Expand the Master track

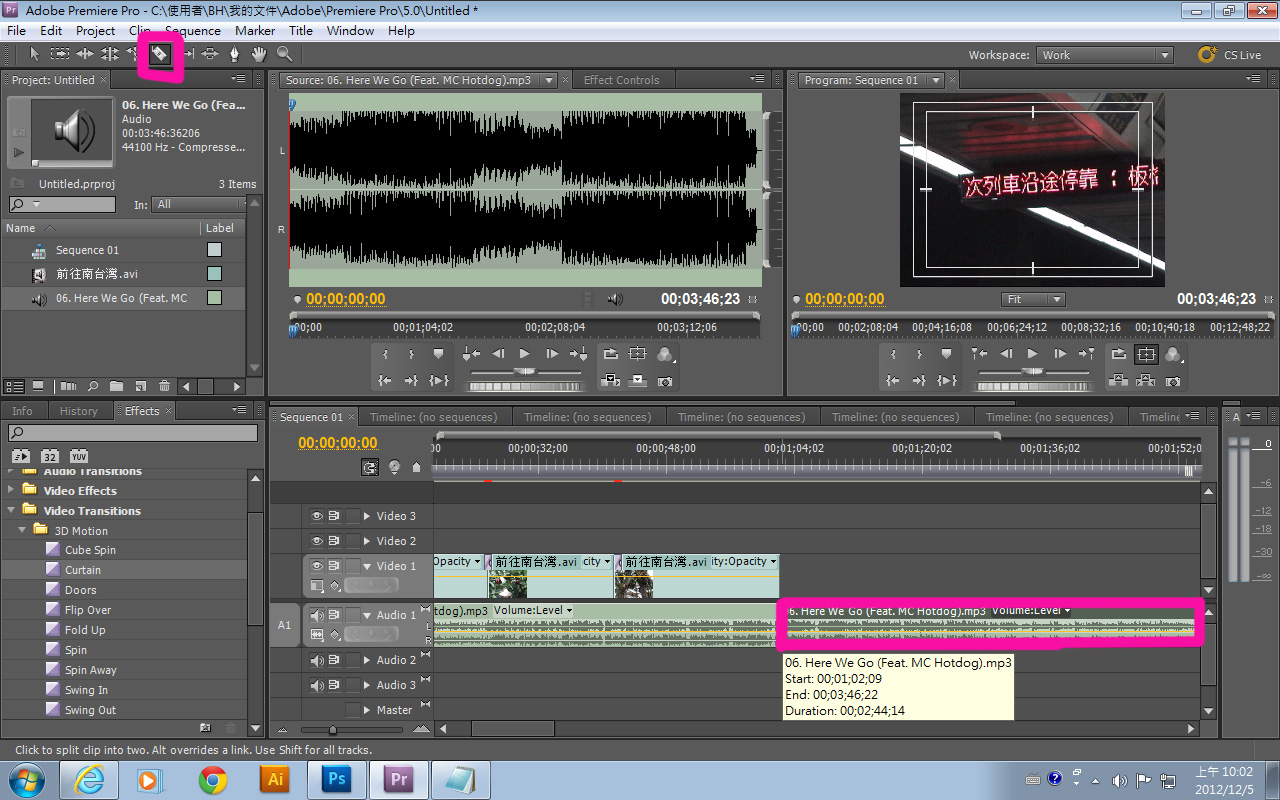[x=367, y=710]
